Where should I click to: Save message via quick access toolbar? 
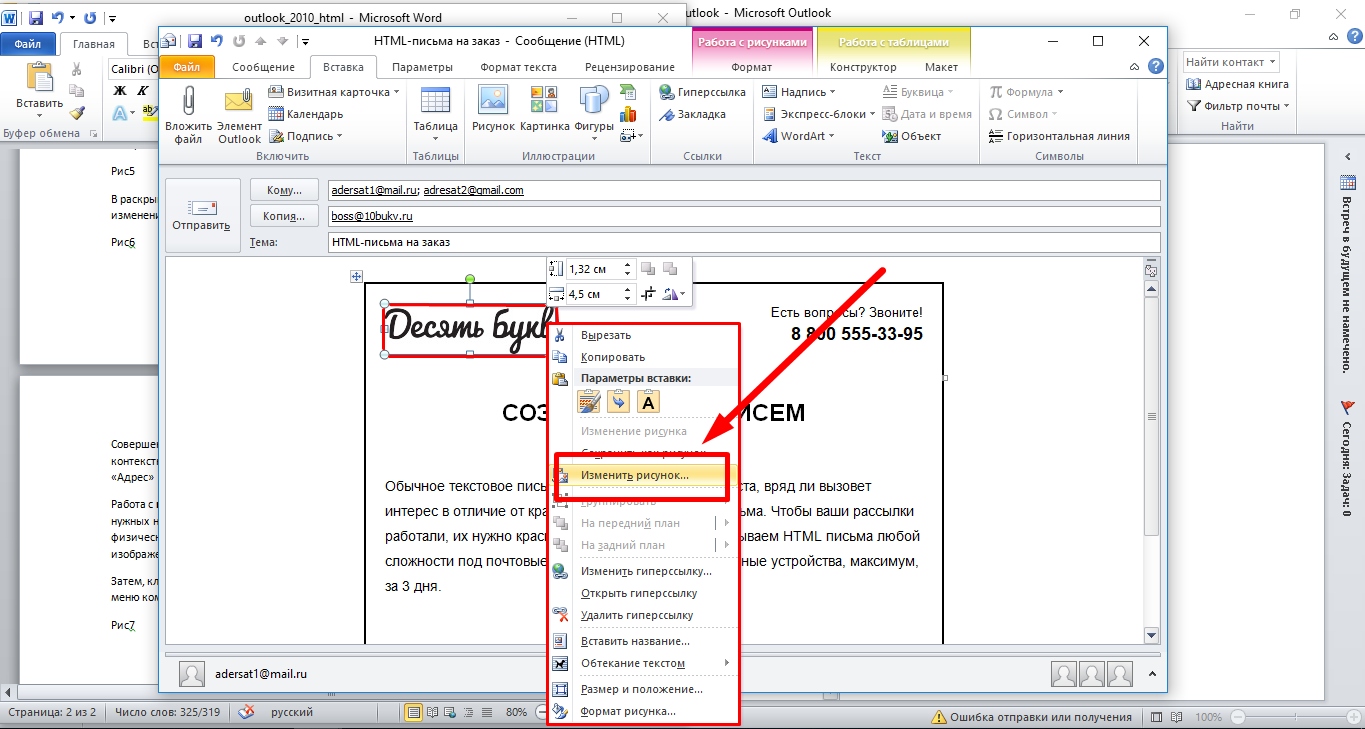pos(195,41)
